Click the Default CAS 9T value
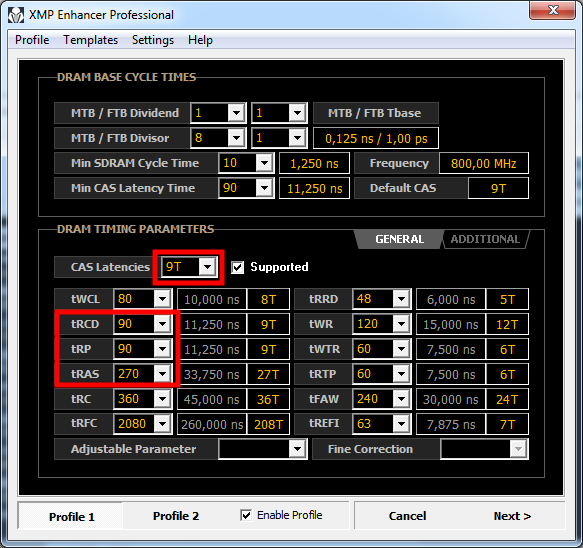The height and width of the screenshot is (548, 583). coord(498,188)
